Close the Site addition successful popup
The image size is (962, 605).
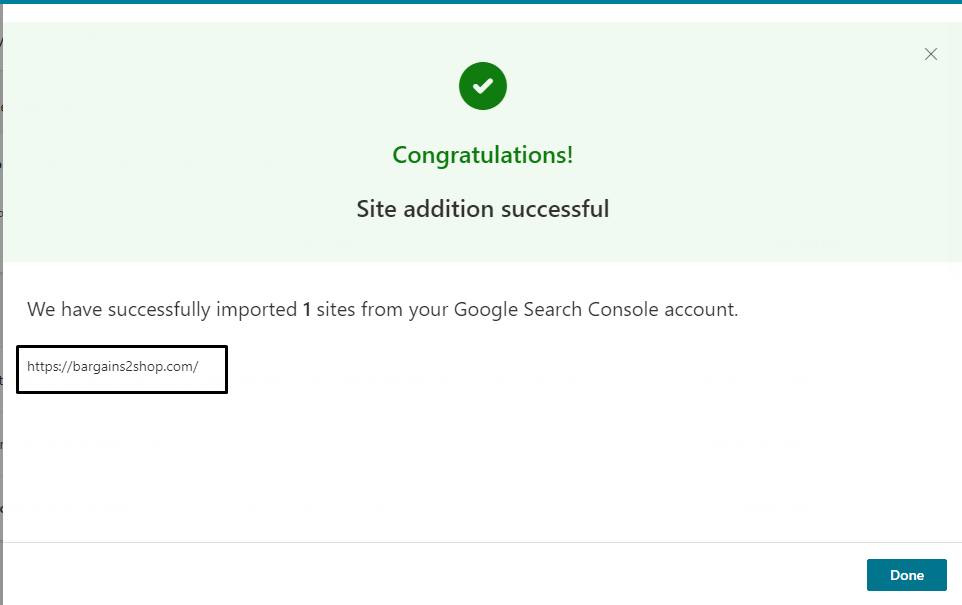tap(931, 54)
